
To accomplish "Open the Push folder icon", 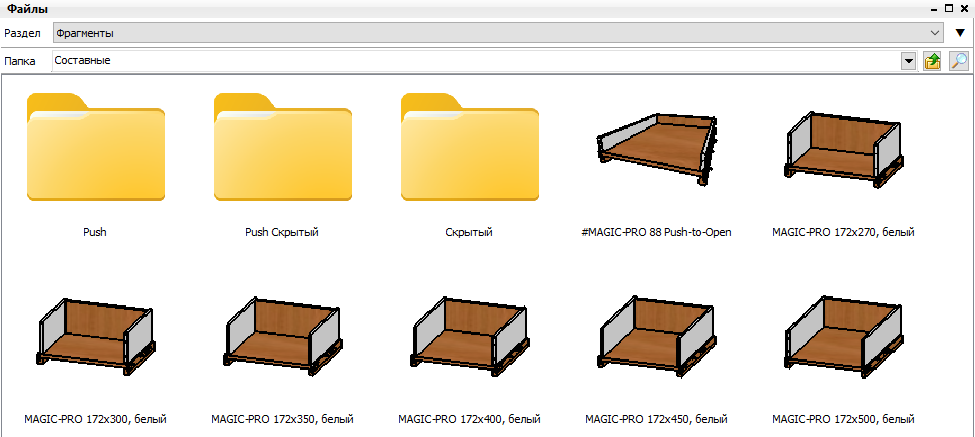I will (96, 147).
